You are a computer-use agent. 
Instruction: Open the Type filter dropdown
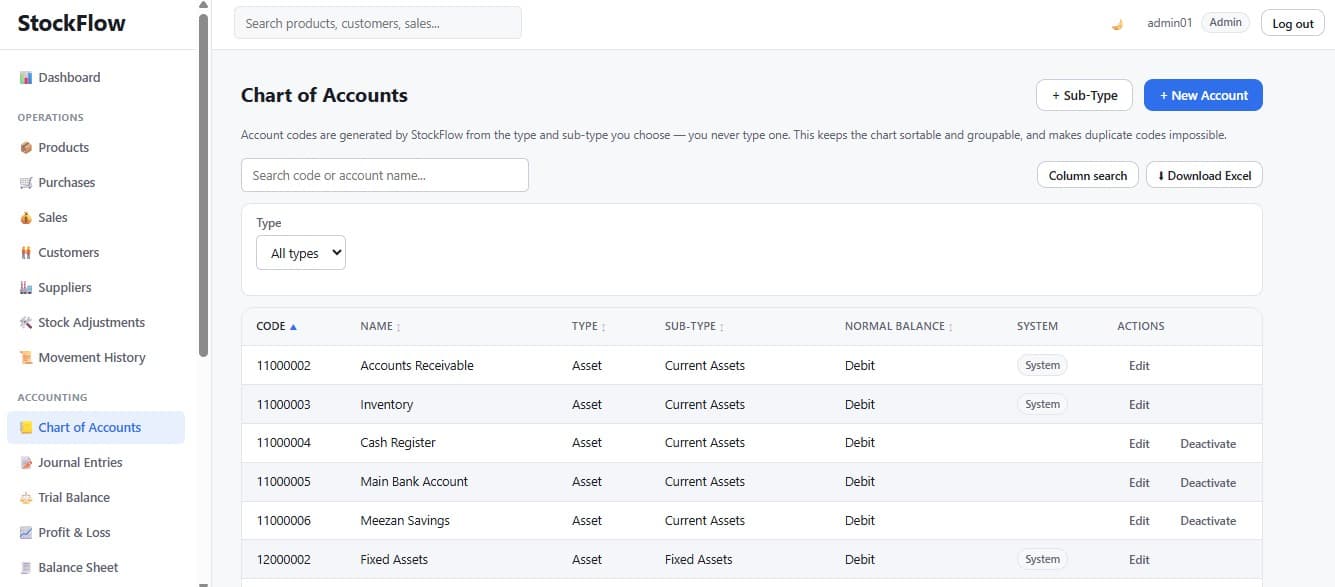pos(301,253)
